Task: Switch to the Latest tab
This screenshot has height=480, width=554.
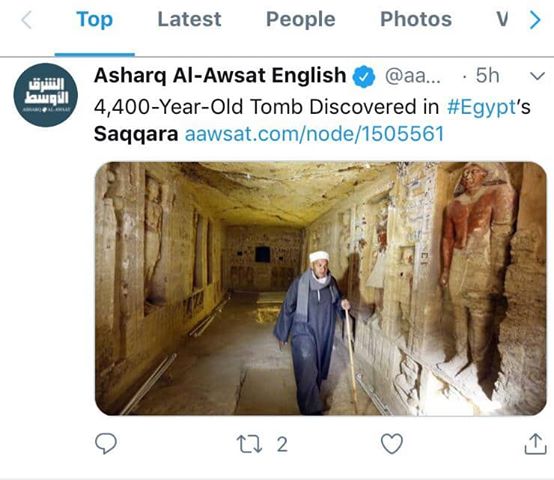Action: coord(189,19)
